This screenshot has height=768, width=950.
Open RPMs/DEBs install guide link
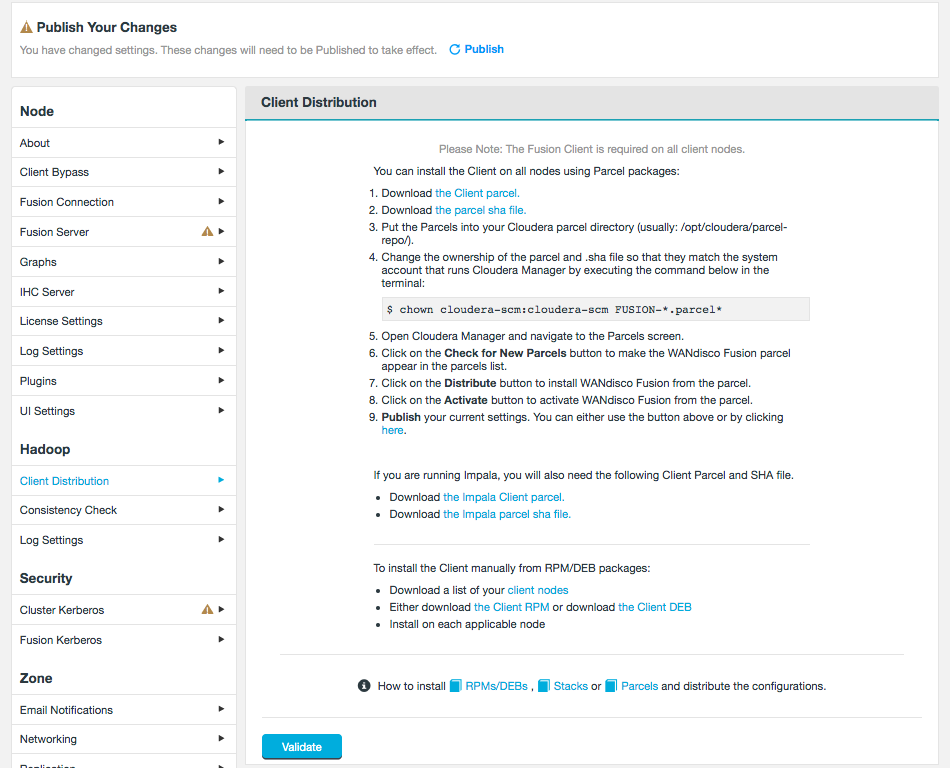[496, 686]
